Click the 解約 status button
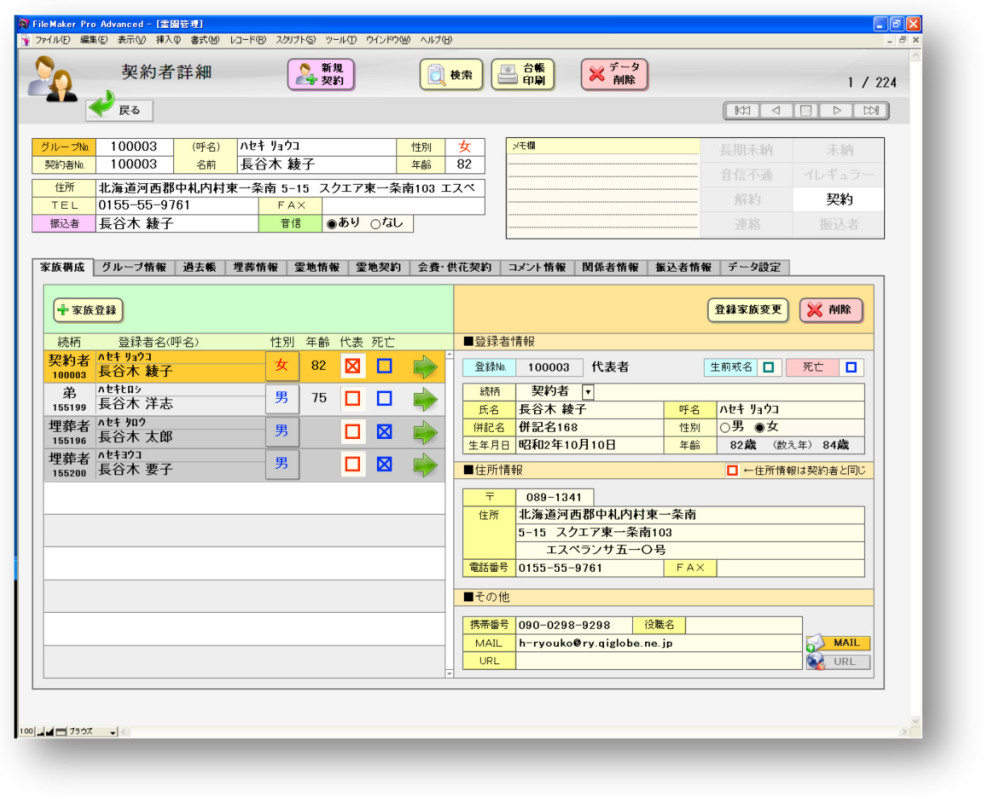The image size is (989, 797). tap(746, 200)
